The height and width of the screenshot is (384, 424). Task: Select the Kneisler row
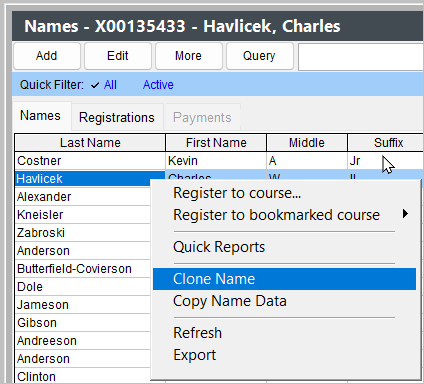pyautogui.click(x=83, y=215)
